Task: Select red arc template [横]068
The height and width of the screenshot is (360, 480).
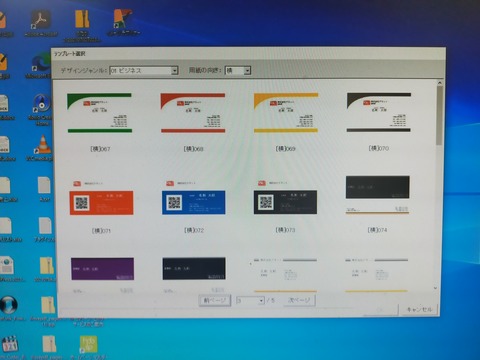Action: coord(193,113)
